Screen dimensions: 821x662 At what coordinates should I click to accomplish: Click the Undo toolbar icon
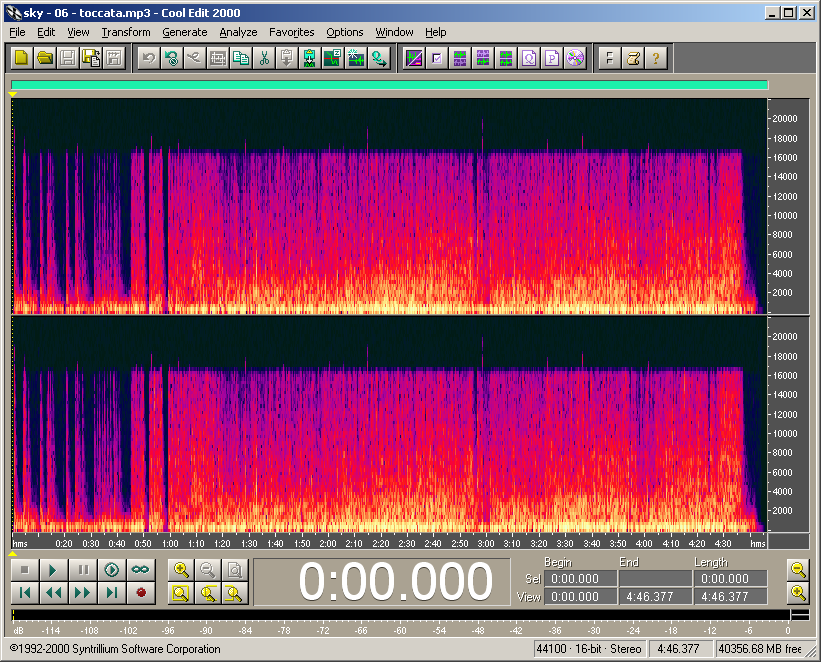148,58
